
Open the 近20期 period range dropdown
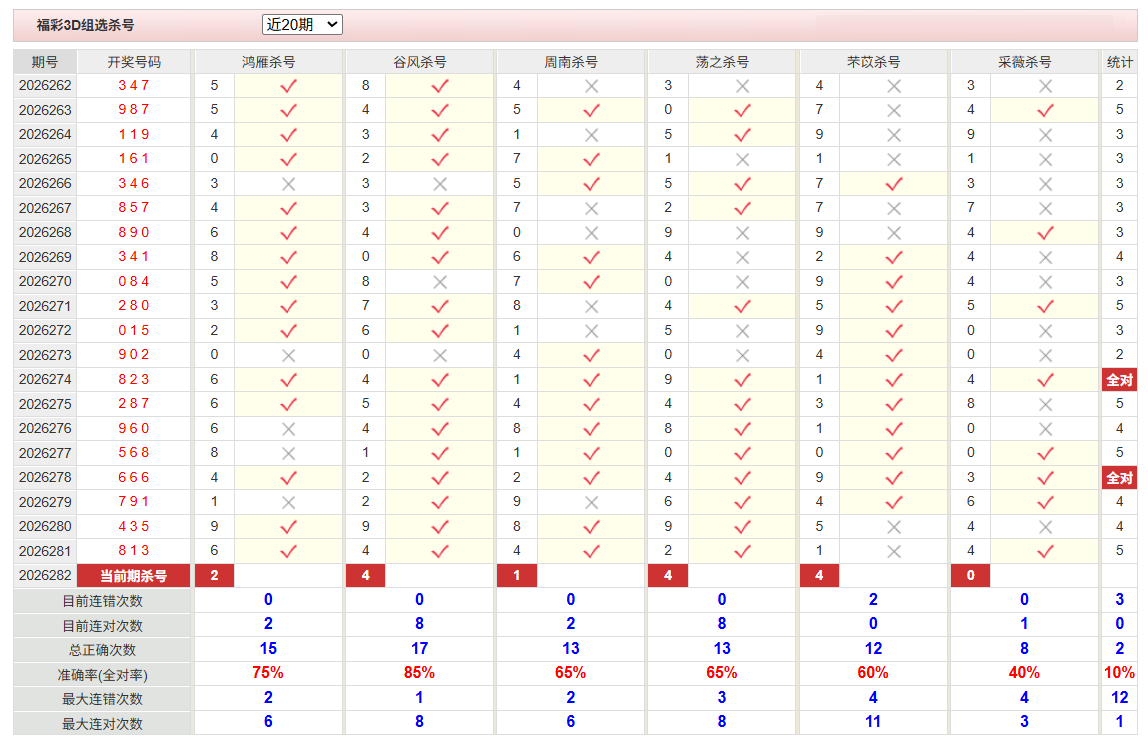[x=302, y=25]
